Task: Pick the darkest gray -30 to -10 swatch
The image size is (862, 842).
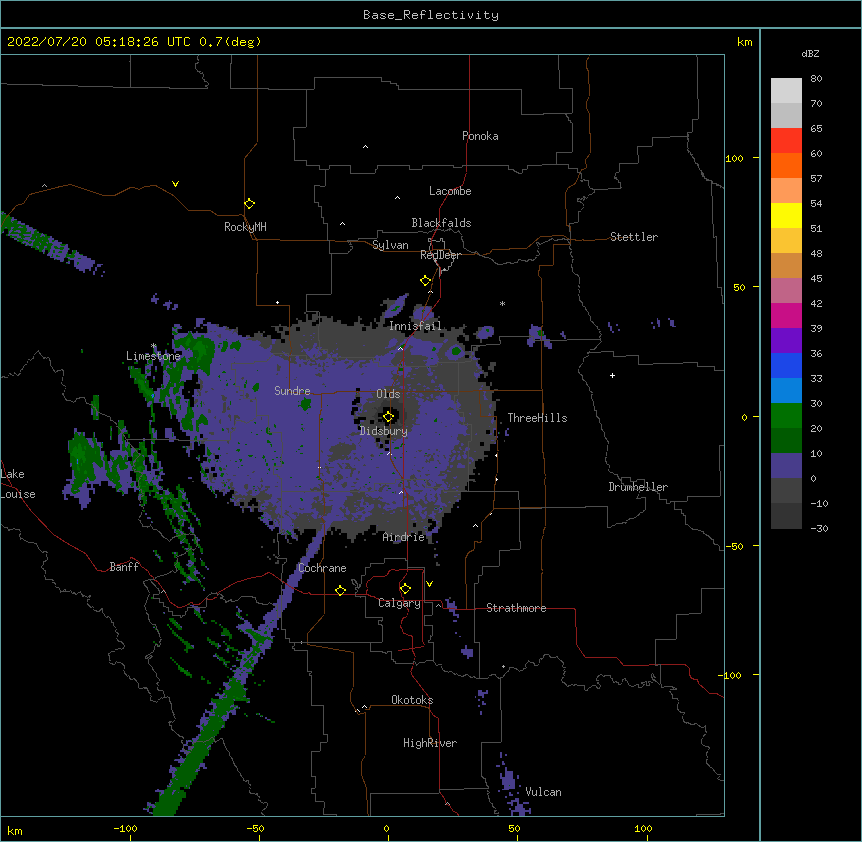Action: [x=786, y=516]
